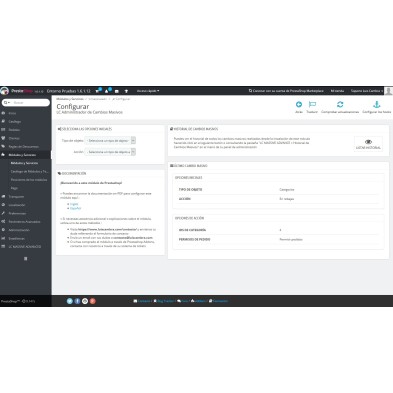The width and height of the screenshot is (393, 393).
Task: Click the Google Plus icon in footer
Action: (x=93, y=301)
